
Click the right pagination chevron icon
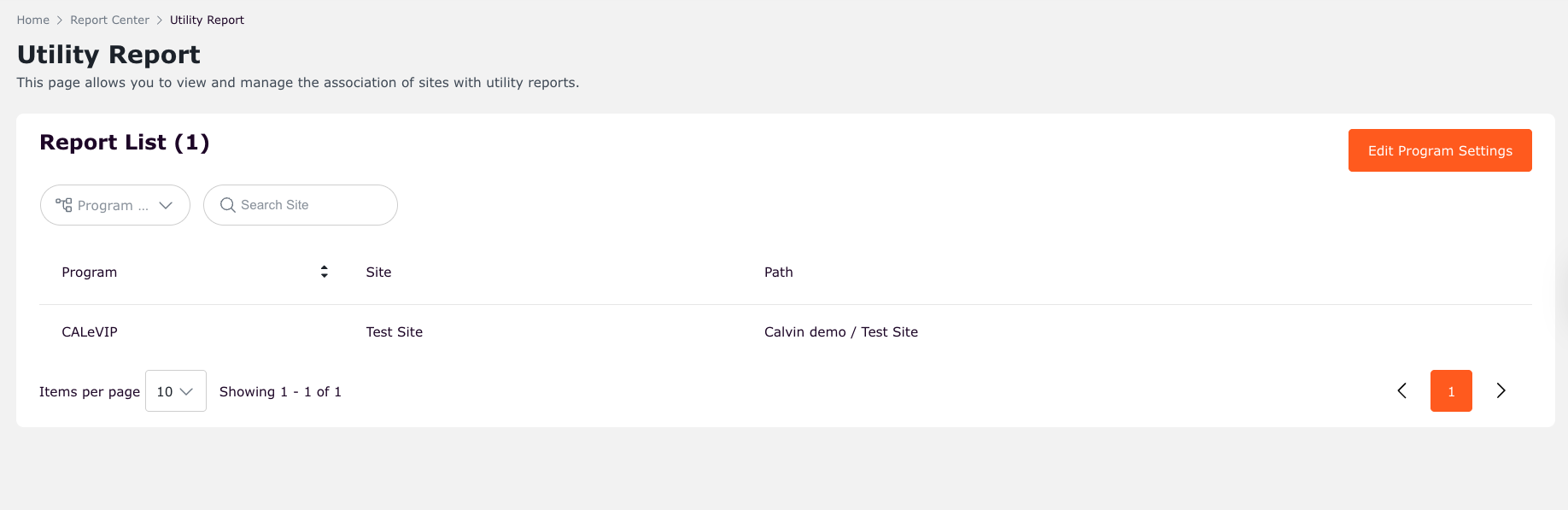pyautogui.click(x=1501, y=390)
